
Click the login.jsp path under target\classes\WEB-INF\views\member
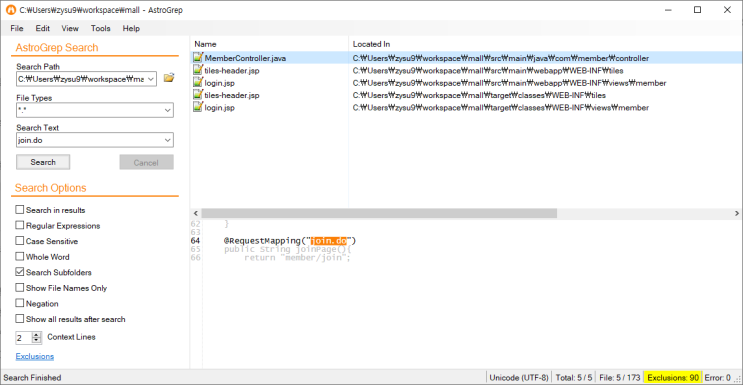(x=501, y=107)
